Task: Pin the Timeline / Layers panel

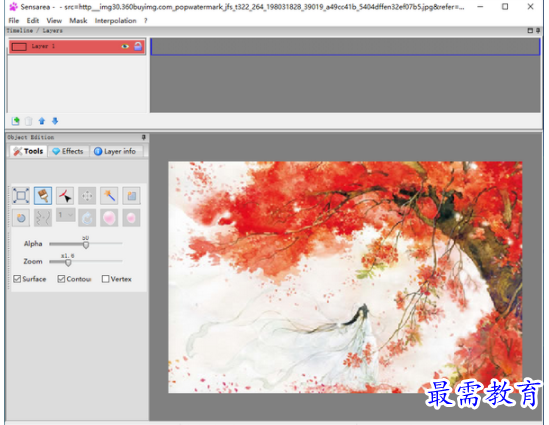Action: coord(538,31)
